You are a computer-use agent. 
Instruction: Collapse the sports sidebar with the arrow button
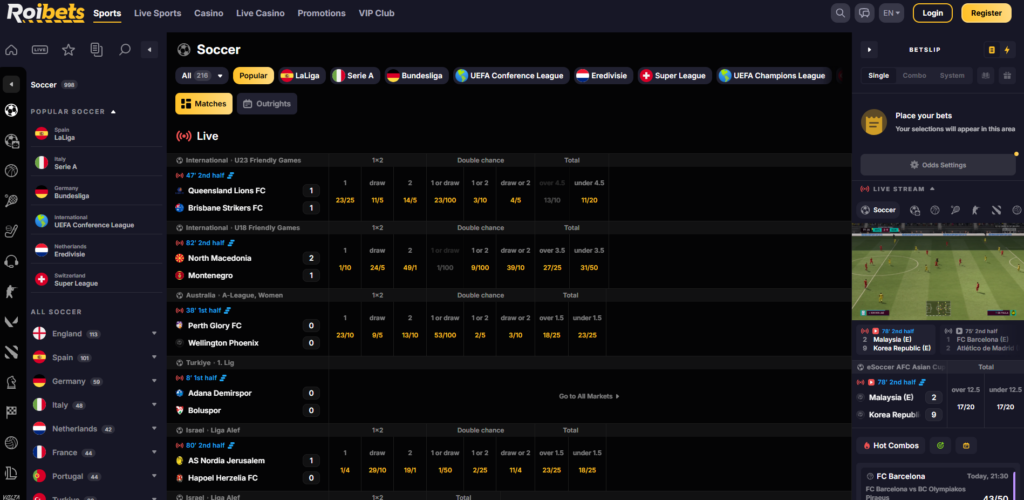pos(150,50)
